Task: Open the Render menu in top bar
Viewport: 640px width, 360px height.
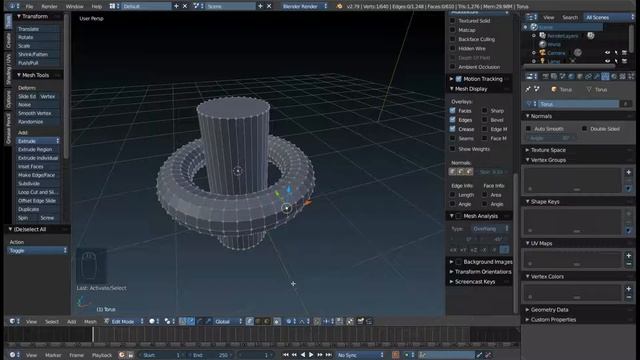Action: click(49, 7)
